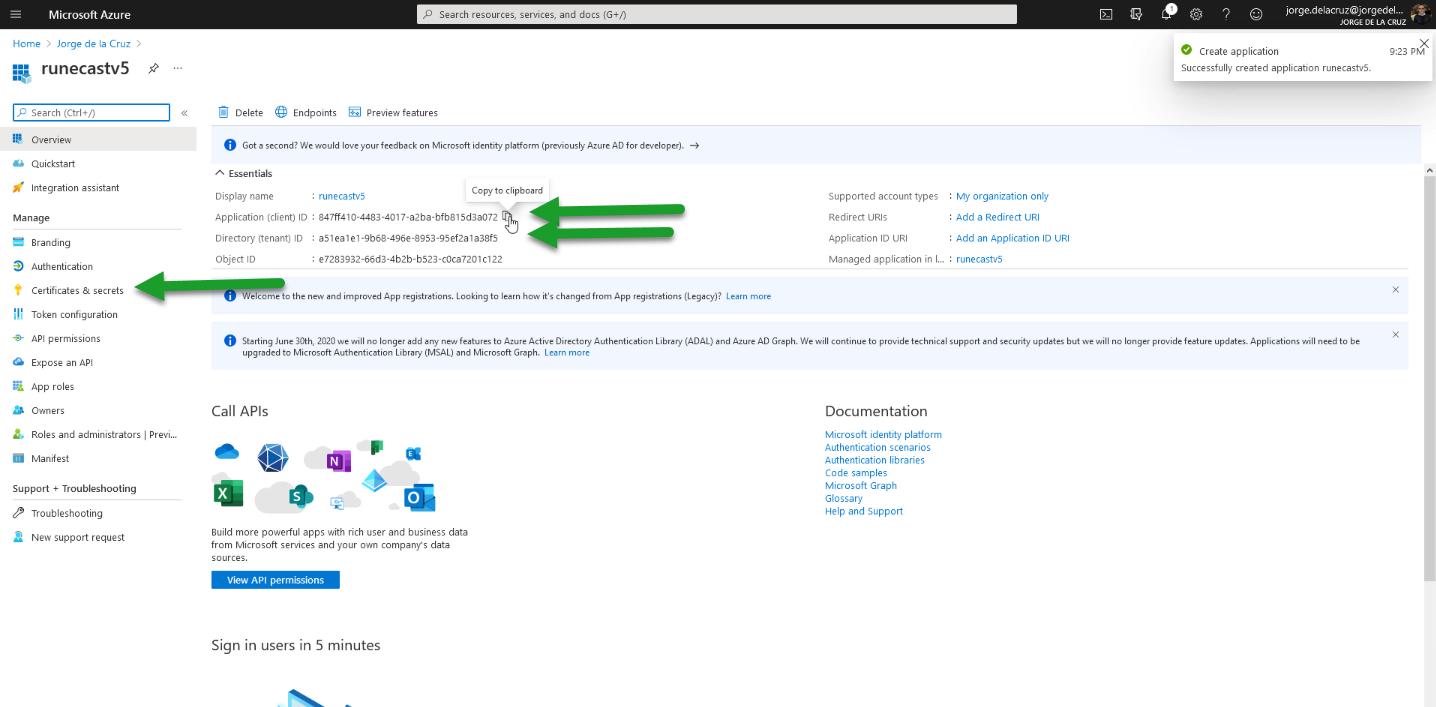Click the Directory (tenant) ID value
1436x707 pixels.
(408, 239)
